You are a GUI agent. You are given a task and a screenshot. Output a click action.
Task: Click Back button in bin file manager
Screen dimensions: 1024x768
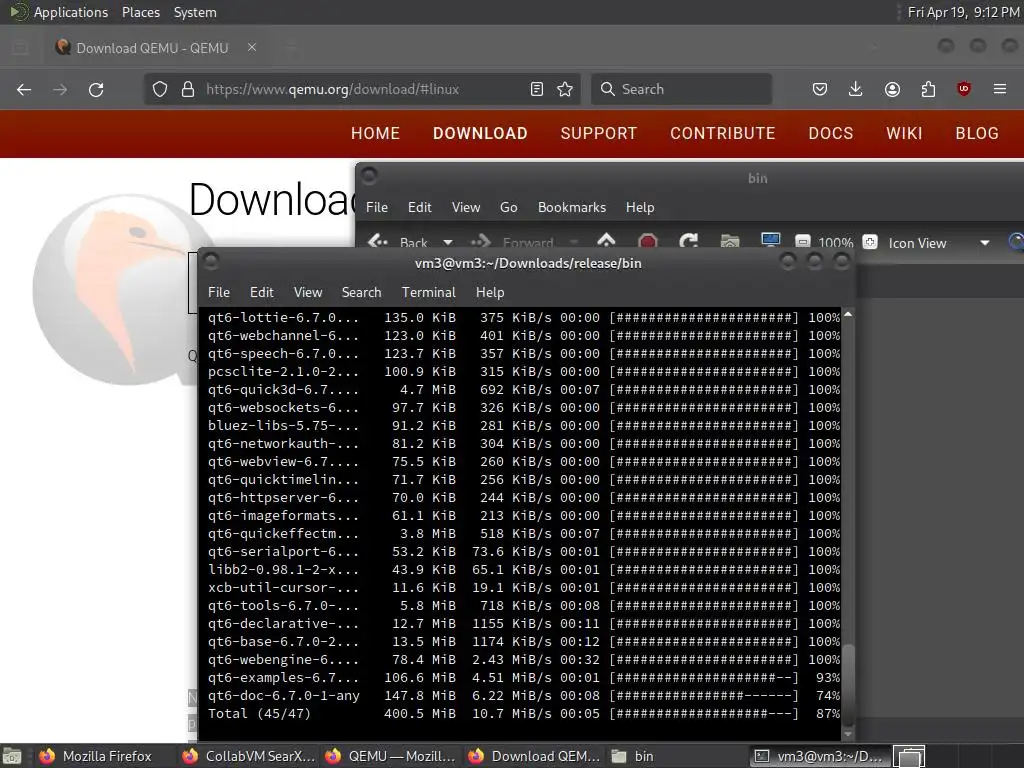398,242
